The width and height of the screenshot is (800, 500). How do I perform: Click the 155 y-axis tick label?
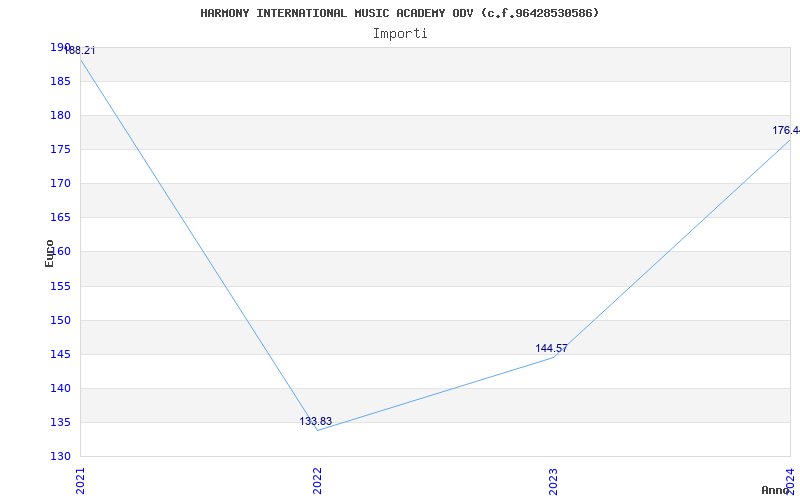60,287
